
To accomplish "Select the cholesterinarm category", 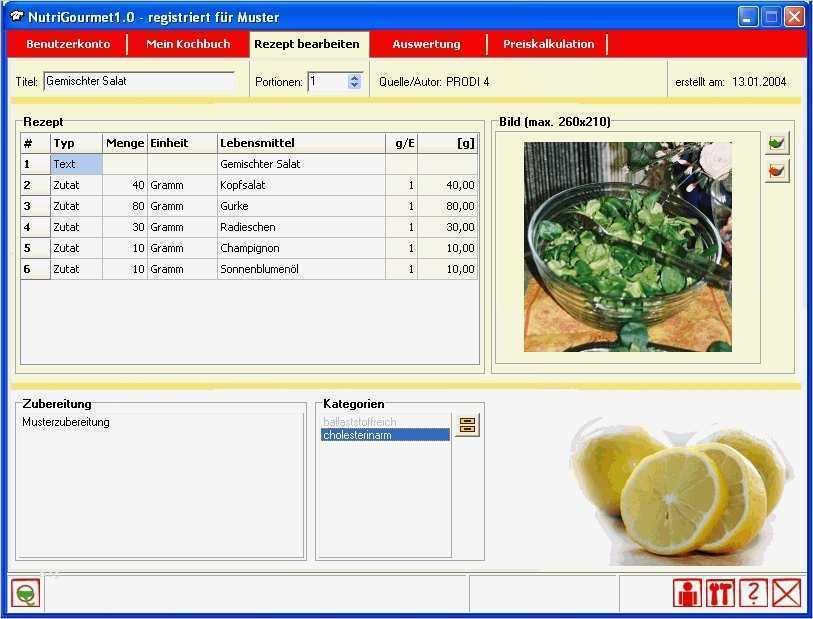I will point(385,434).
